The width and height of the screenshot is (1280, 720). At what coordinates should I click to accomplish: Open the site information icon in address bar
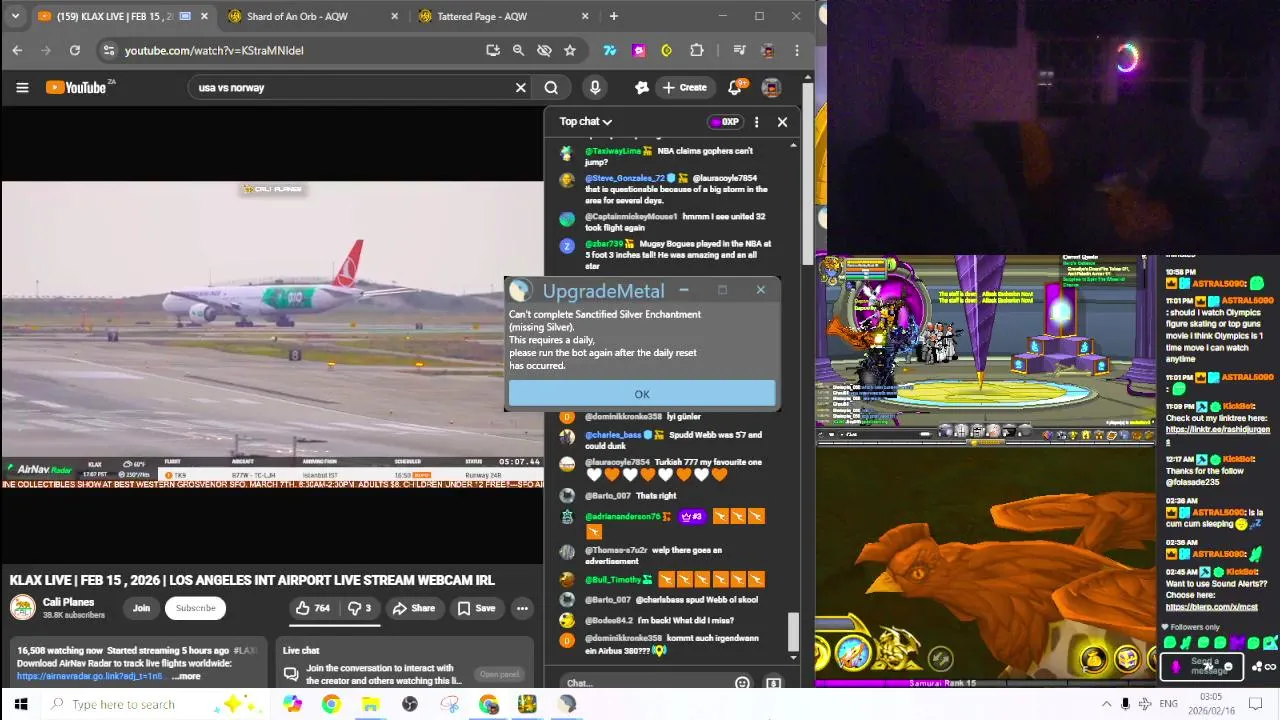(x=108, y=50)
